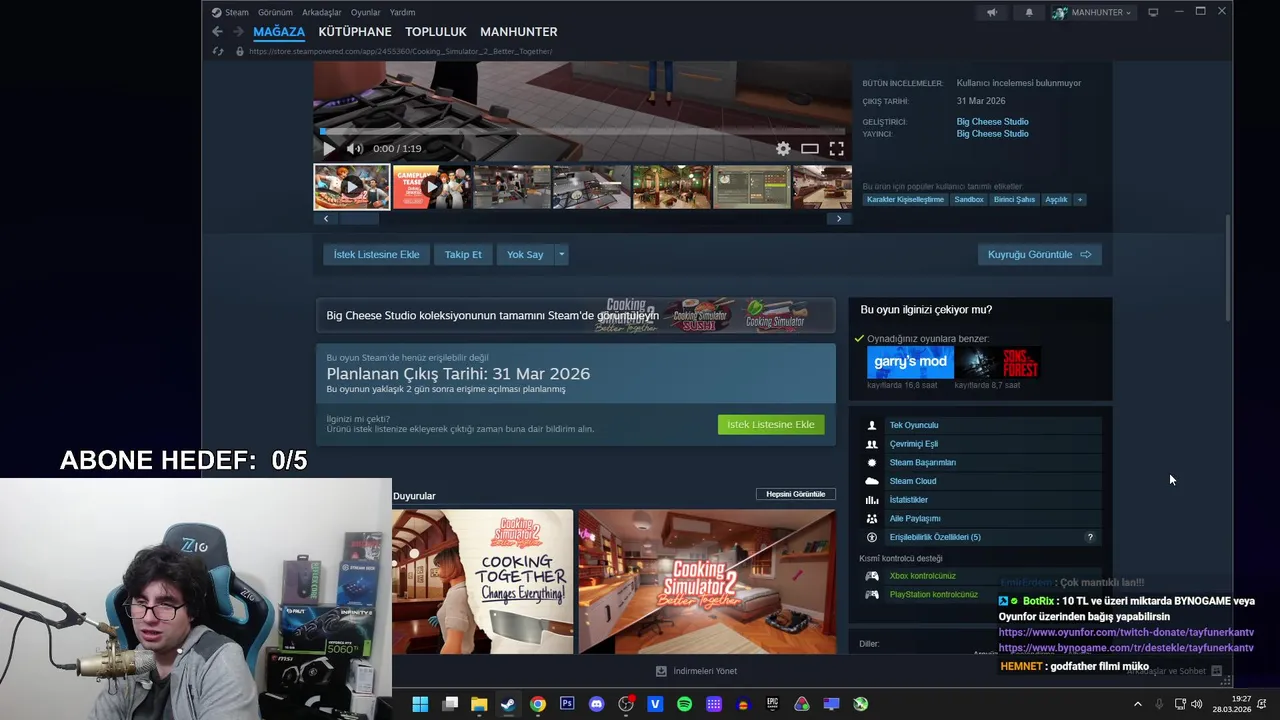Open video settings gear icon

pos(783,148)
